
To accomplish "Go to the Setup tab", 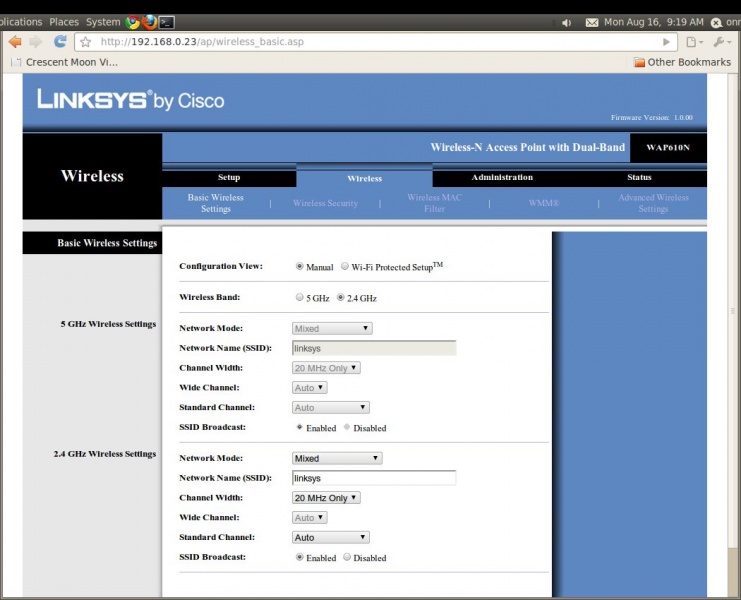I will point(229,177).
